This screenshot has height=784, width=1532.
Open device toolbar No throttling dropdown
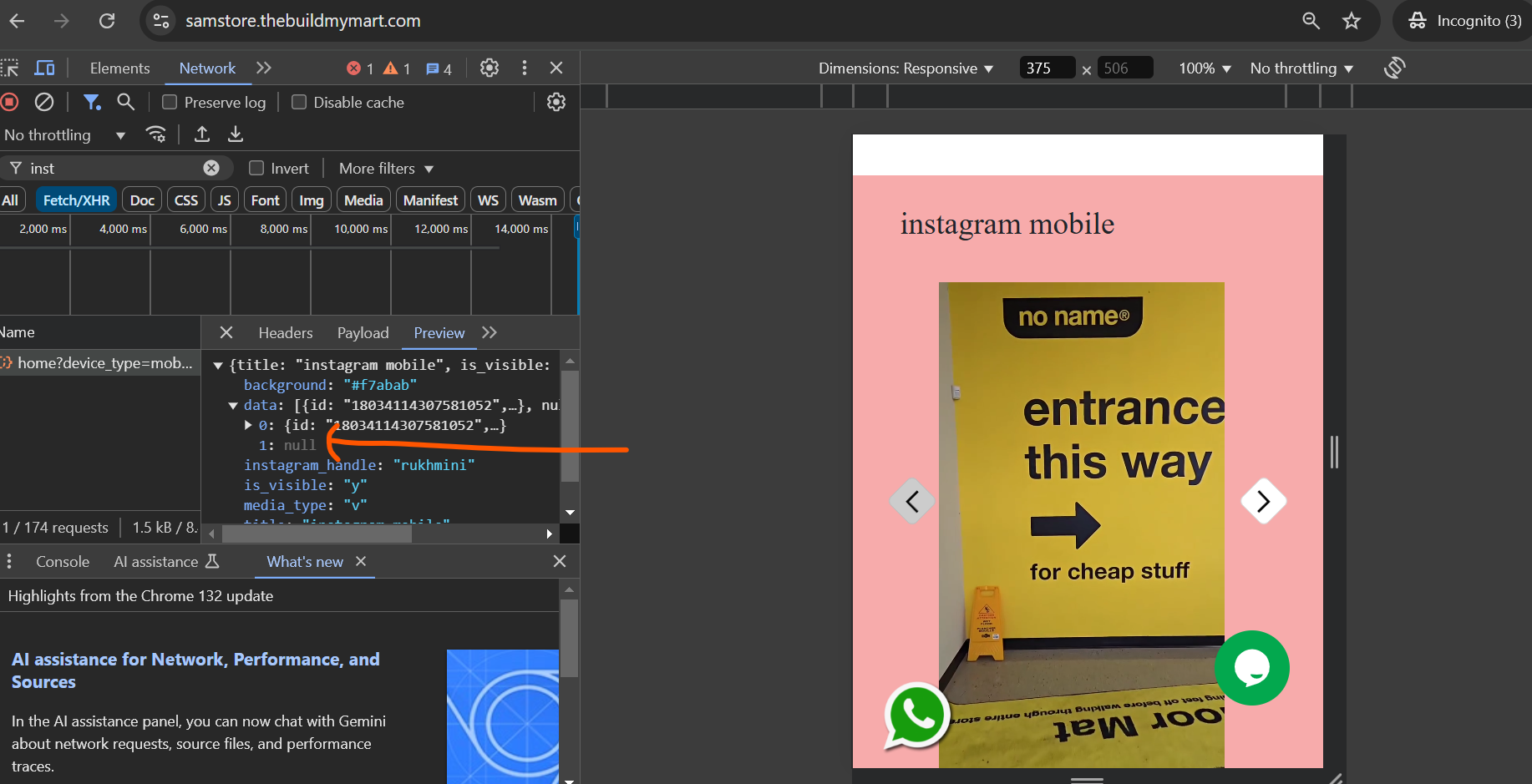pos(1301,68)
